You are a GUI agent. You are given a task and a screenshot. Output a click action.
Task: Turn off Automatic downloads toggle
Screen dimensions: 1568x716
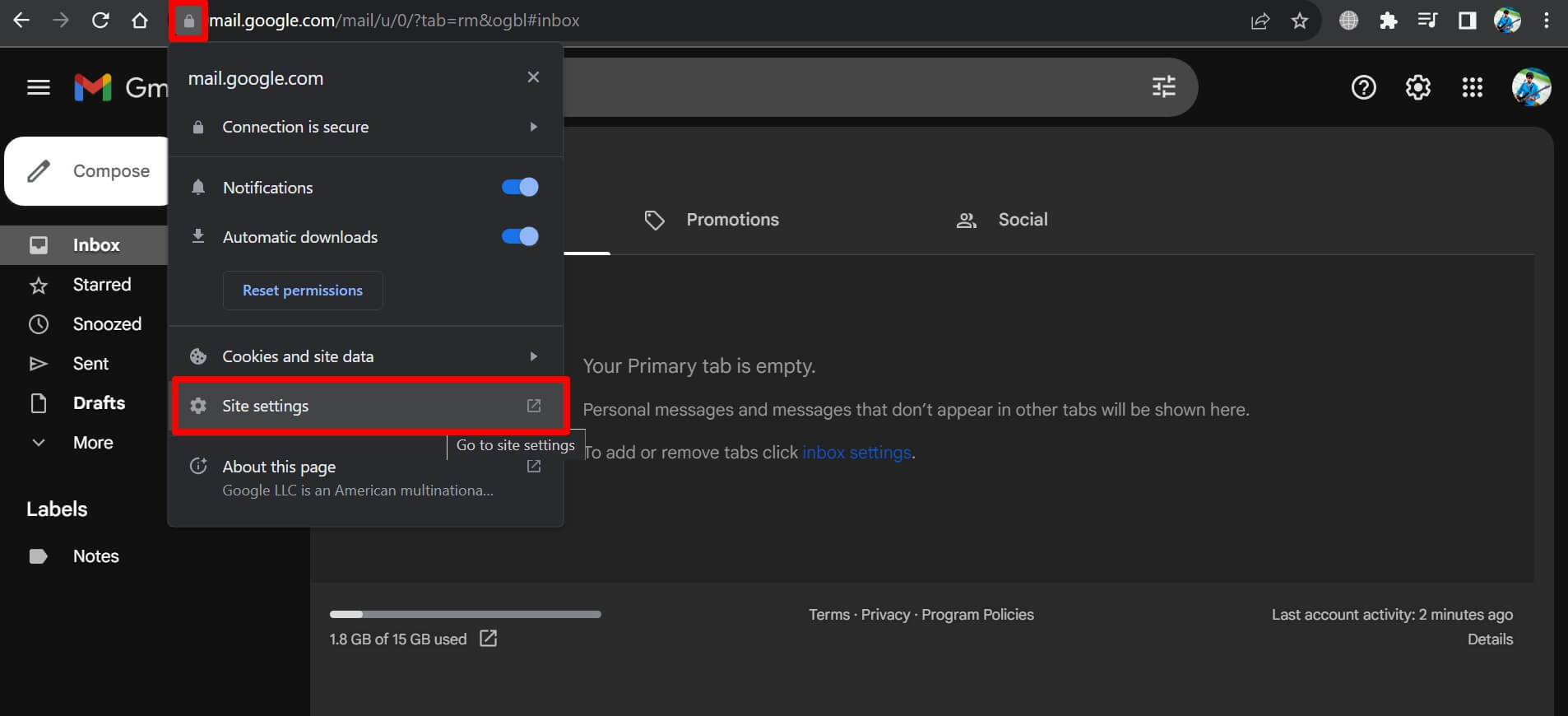(x=520, y=237)
